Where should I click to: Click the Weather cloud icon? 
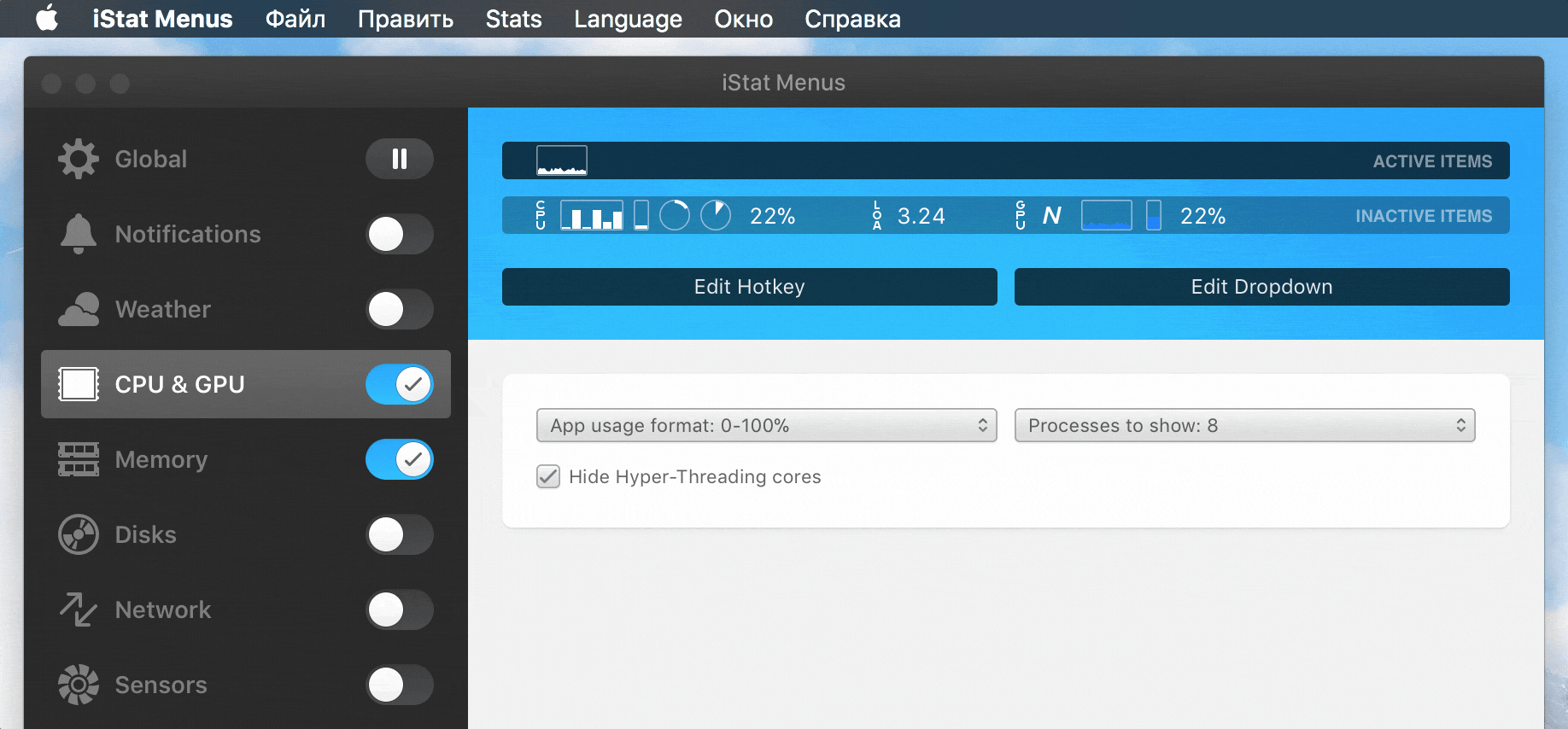pos(79,309)
